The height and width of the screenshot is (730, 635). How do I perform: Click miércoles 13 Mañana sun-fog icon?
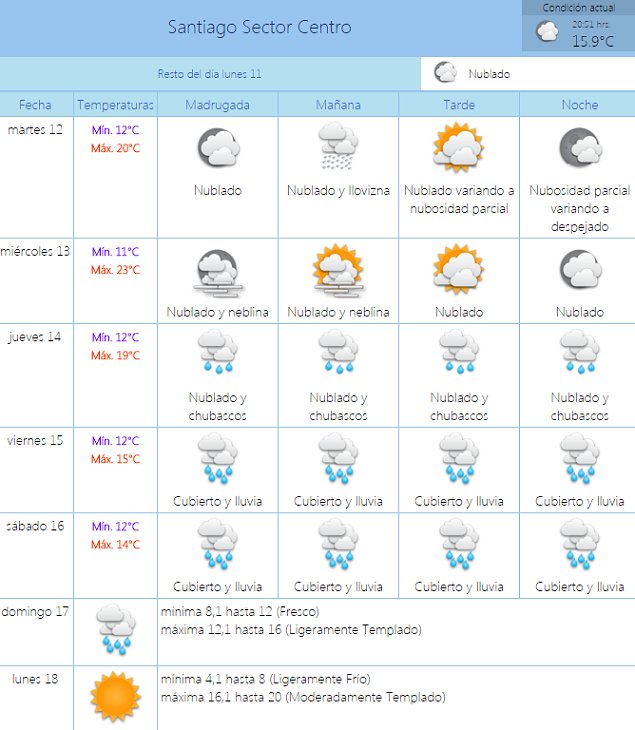pyautogui.click(x=338, y=272)
